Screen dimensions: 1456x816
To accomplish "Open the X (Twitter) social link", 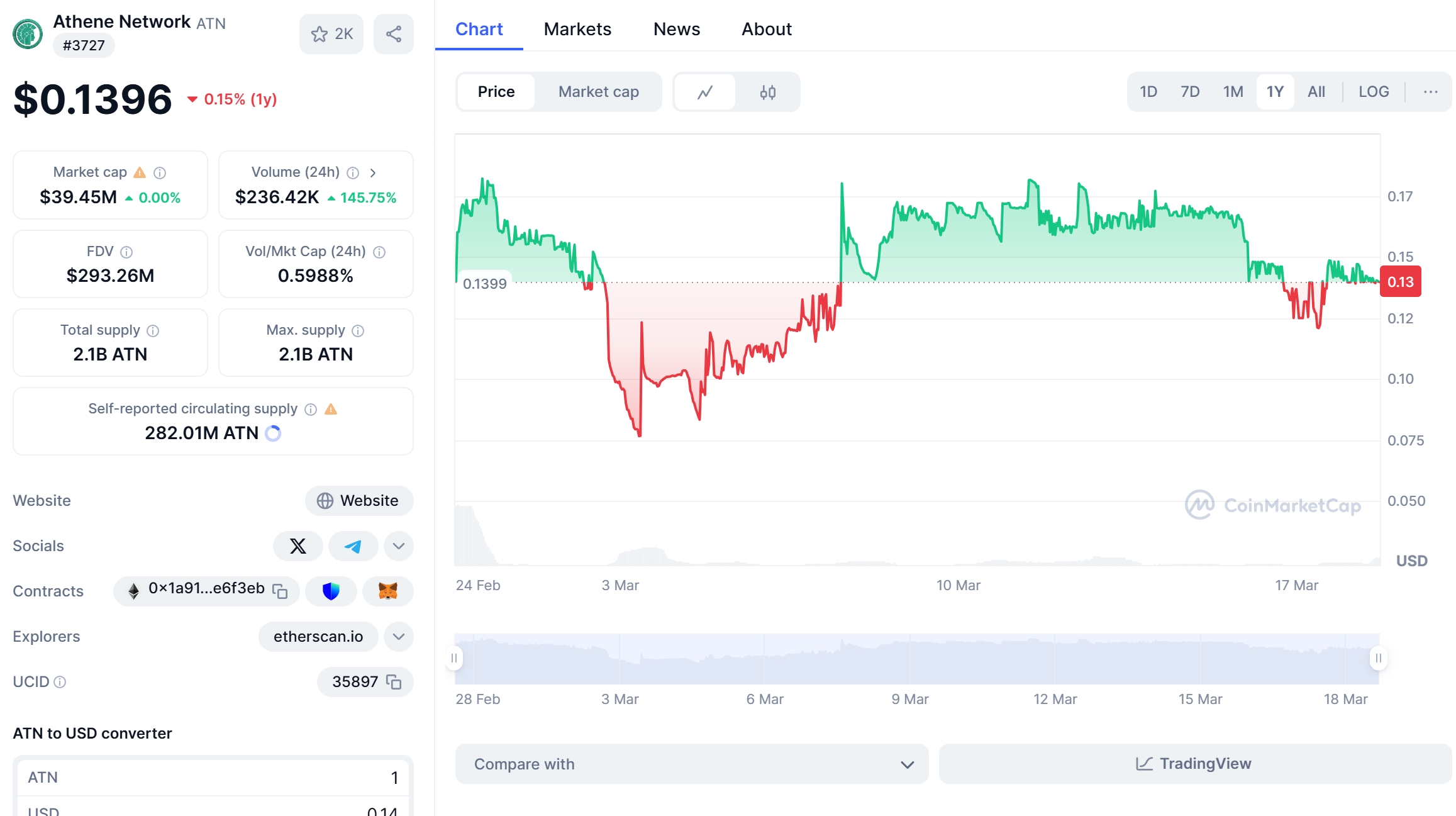I will coord(298,545).
